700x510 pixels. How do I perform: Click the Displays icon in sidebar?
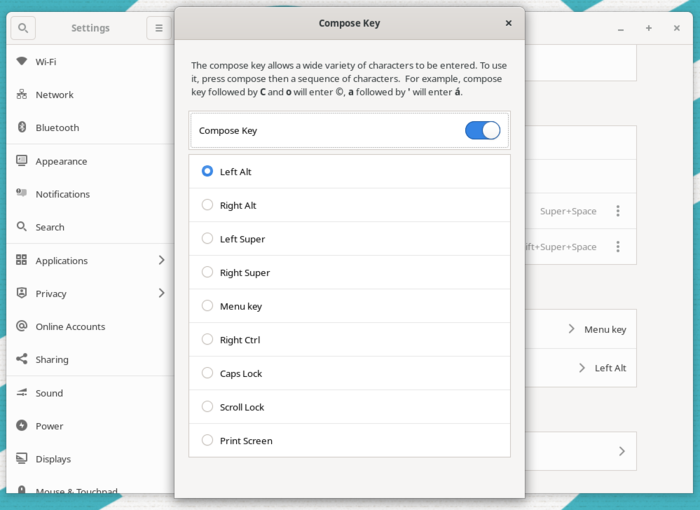pyautogui.click(x=21, y=459)
